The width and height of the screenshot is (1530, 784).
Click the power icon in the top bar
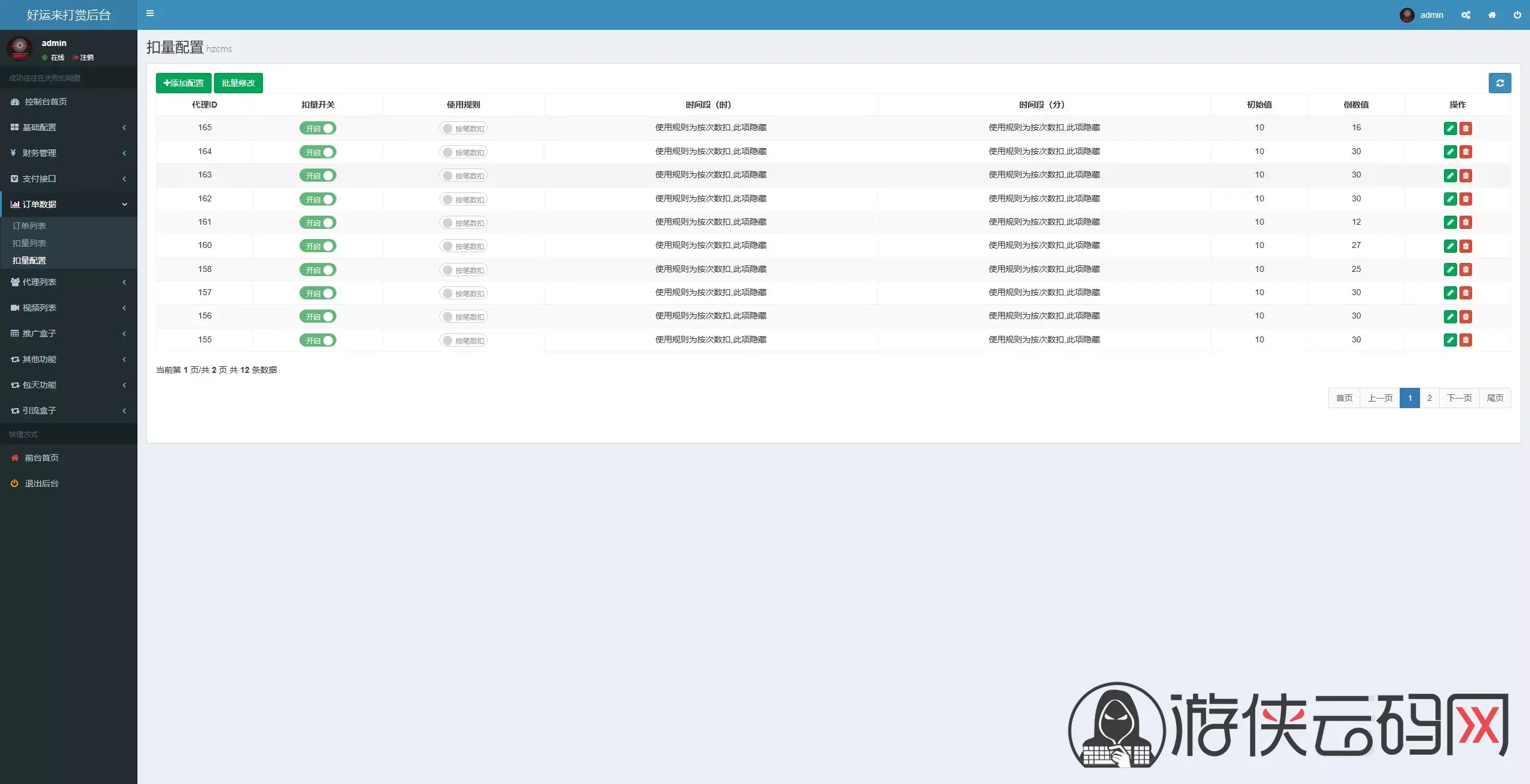click(1517, 15)
